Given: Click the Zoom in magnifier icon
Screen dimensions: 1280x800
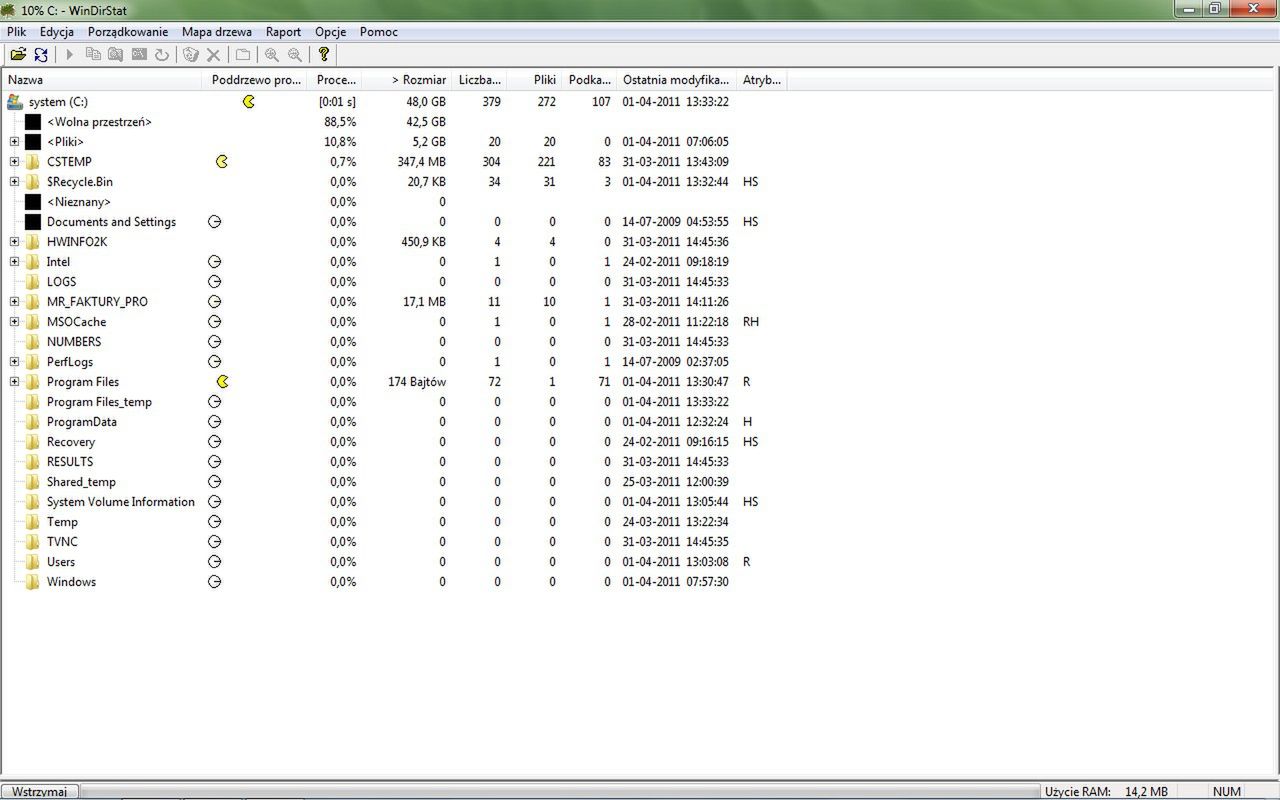Looking at the screenshot, I should 272,55.
